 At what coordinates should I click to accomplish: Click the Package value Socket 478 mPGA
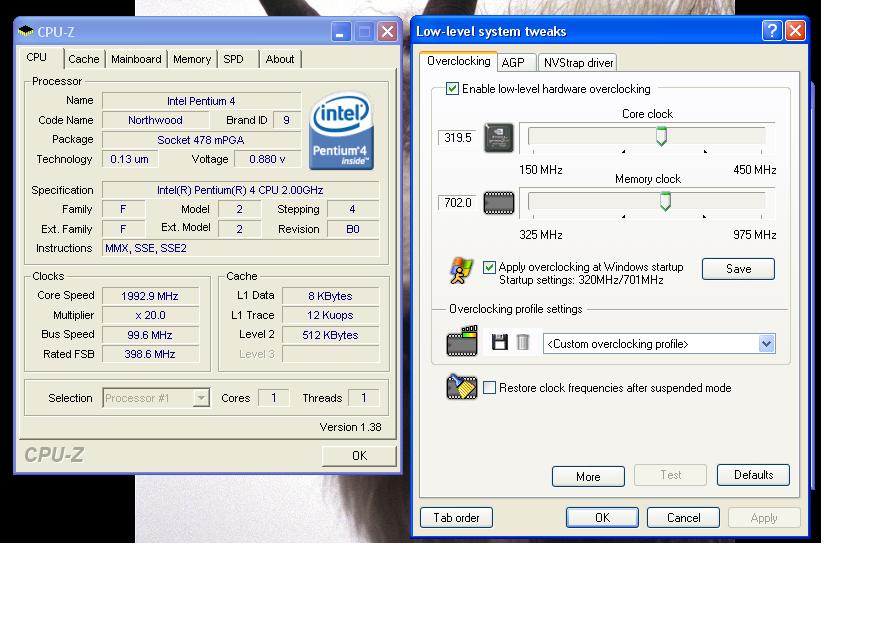click(x=201, y=140)
